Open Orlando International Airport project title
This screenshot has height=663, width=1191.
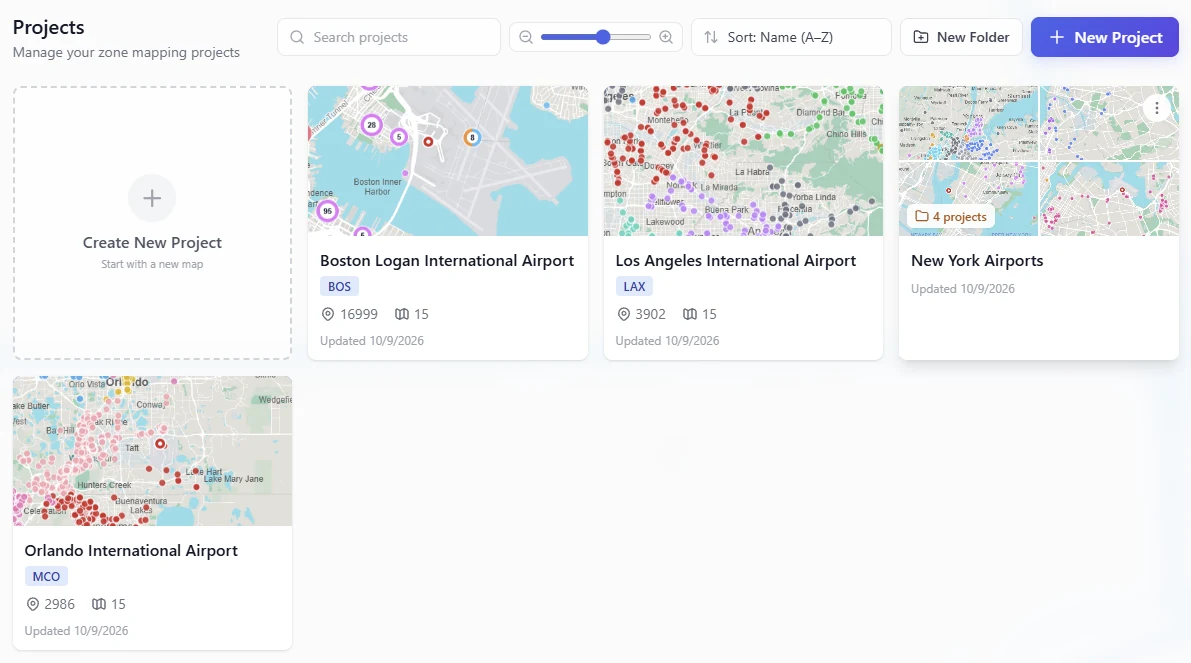(131, 551)
